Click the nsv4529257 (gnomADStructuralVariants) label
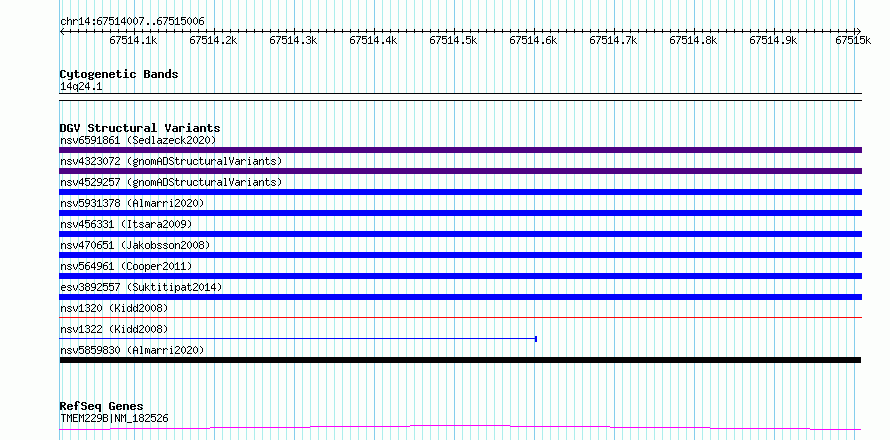Image resolution: width=890 pixels, height=440 pixels. [171, 182]
